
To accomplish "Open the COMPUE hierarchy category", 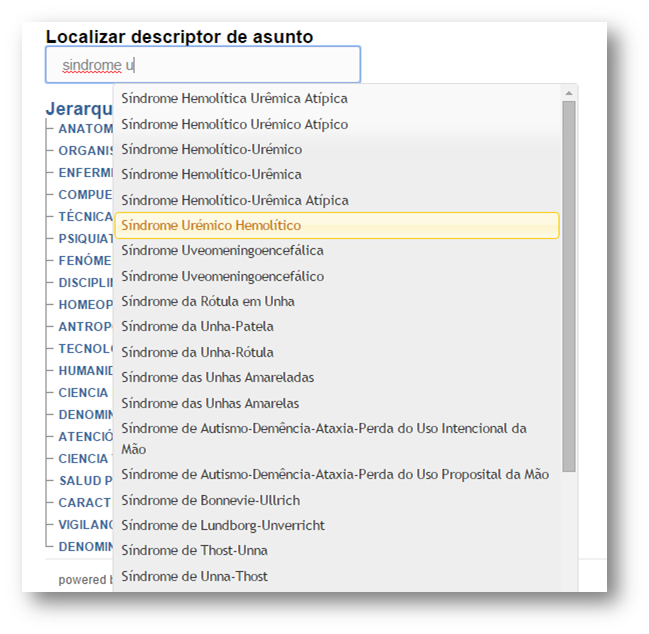I will tap(86, 195).
